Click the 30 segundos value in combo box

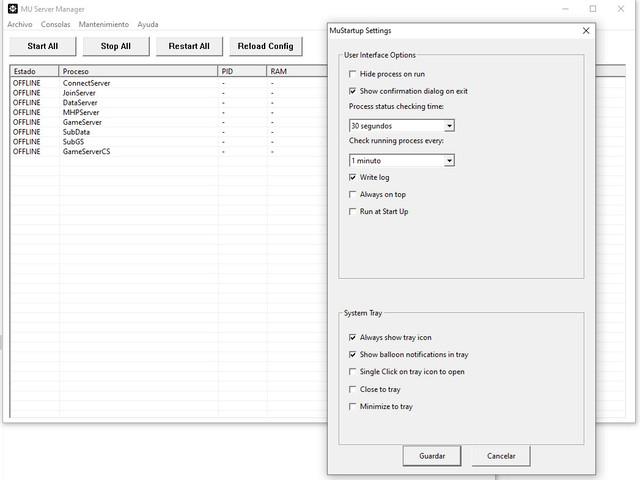coord(371,126)
